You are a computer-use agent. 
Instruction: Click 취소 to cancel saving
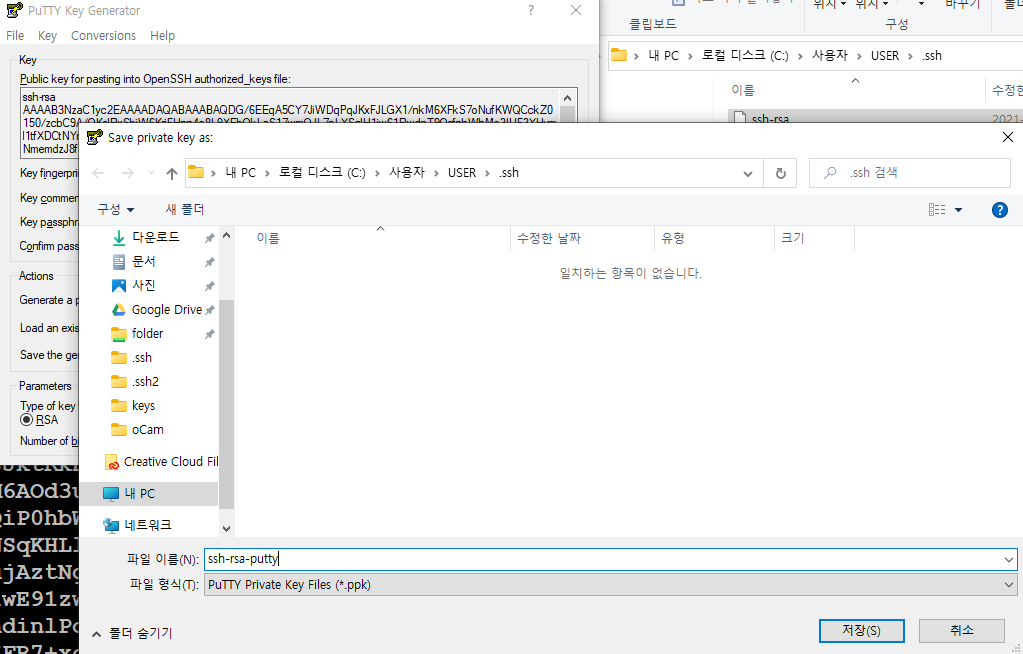click(962, 631)
